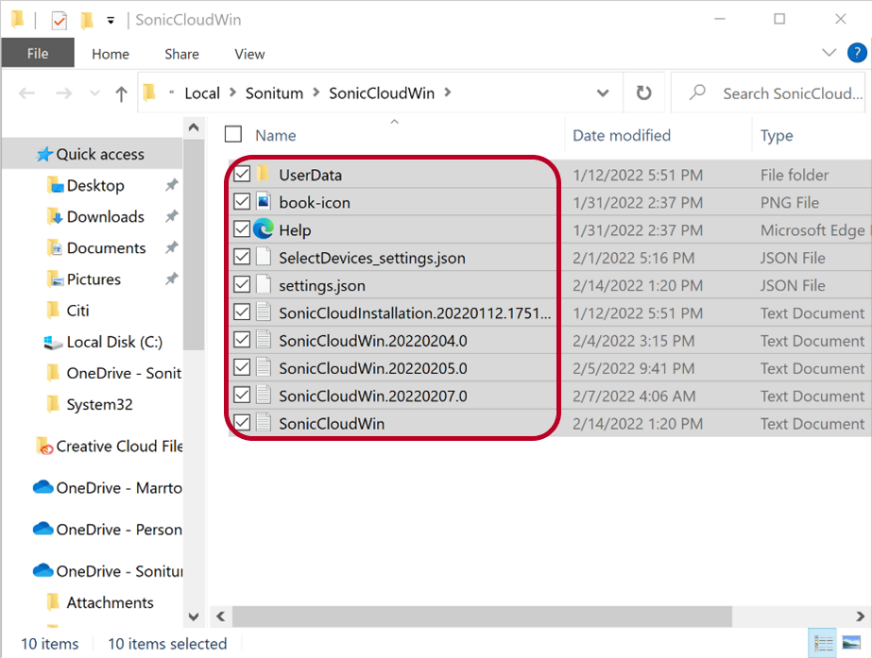
Task: Click the Sonitum breadcrumb in address bar
Action: tap(274, 93)
